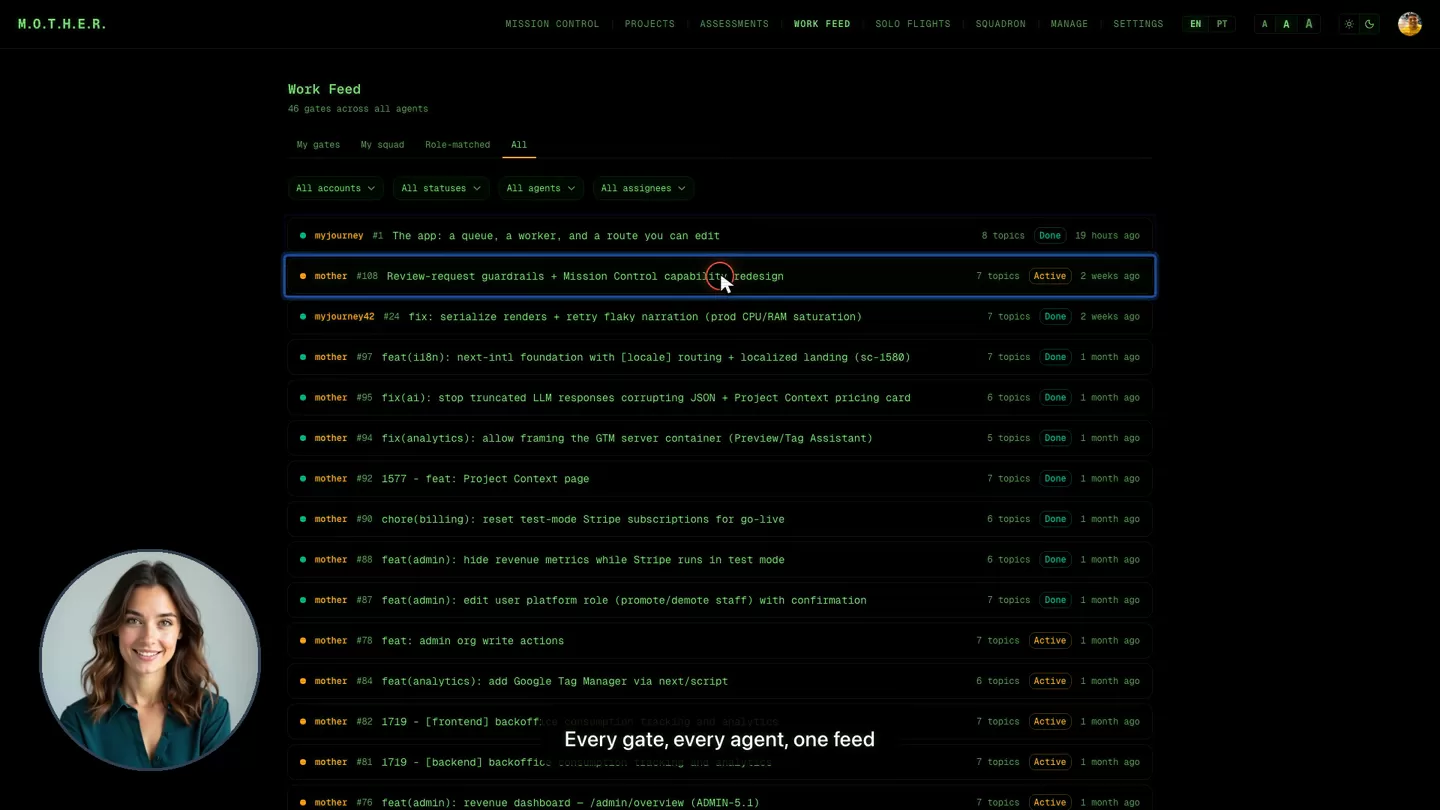Expand the All accounts dropdown
The width and height of the screenshot is (1440, 810).
point(336,188)
